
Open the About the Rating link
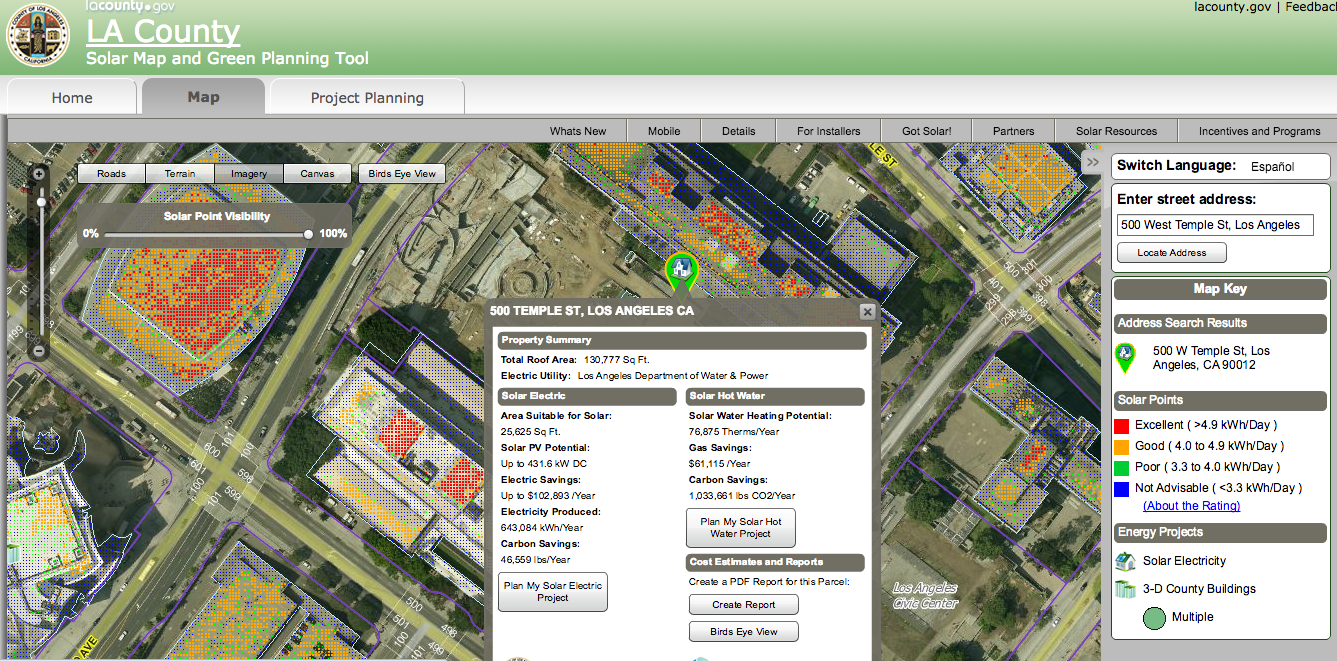click(1191, 506)
